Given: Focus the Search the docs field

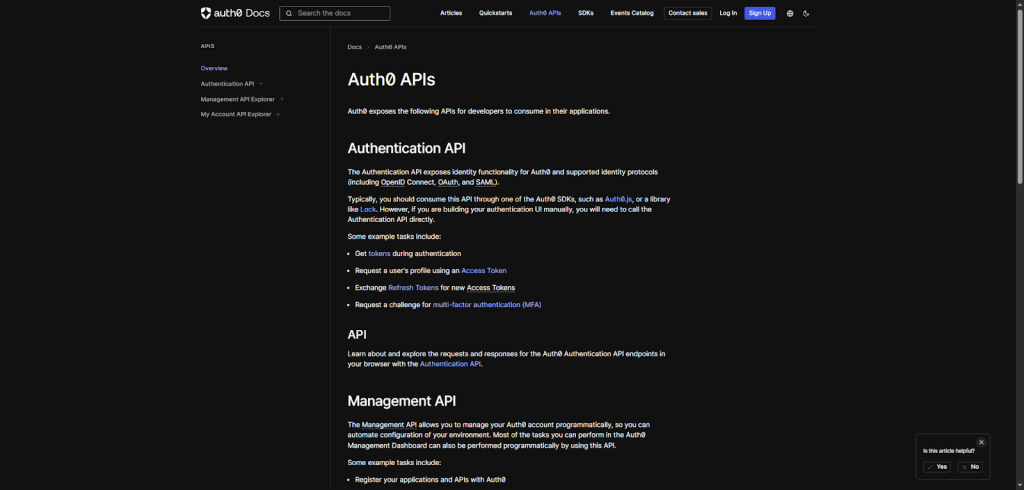Looking at the screenshot, I should pyautogui.click(x=340, y=13).
